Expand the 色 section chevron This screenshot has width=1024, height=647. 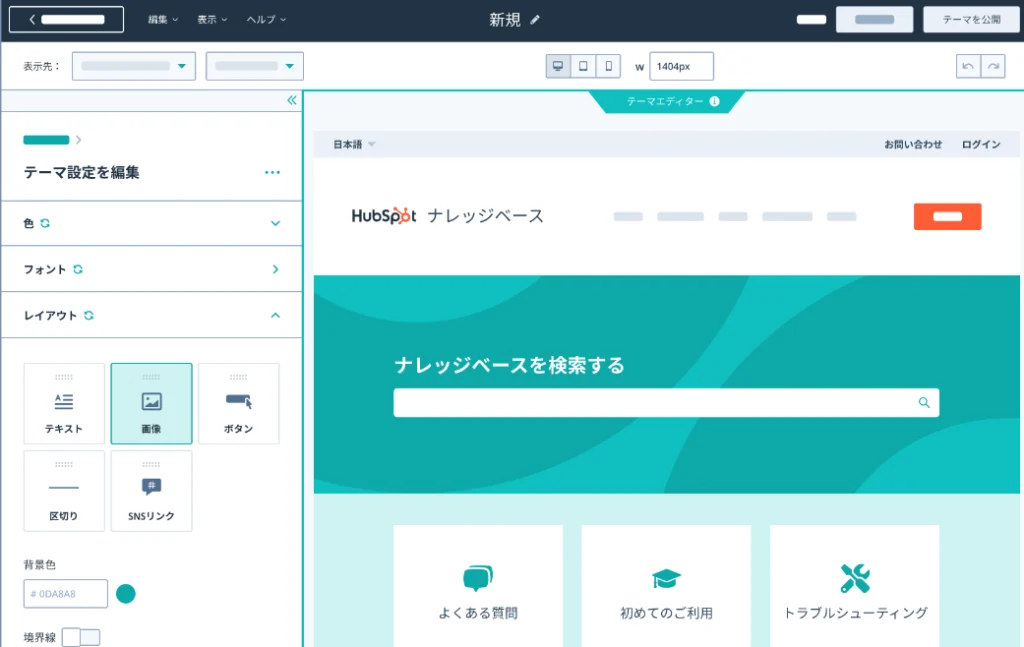coord(276,223)
